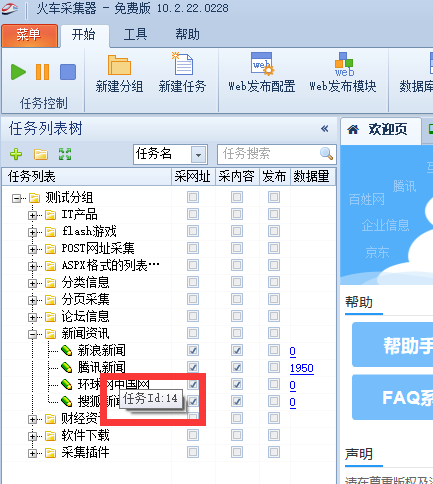433x484 pixels.
Task: Open the 菜单 menu
Action: (29, 35)
